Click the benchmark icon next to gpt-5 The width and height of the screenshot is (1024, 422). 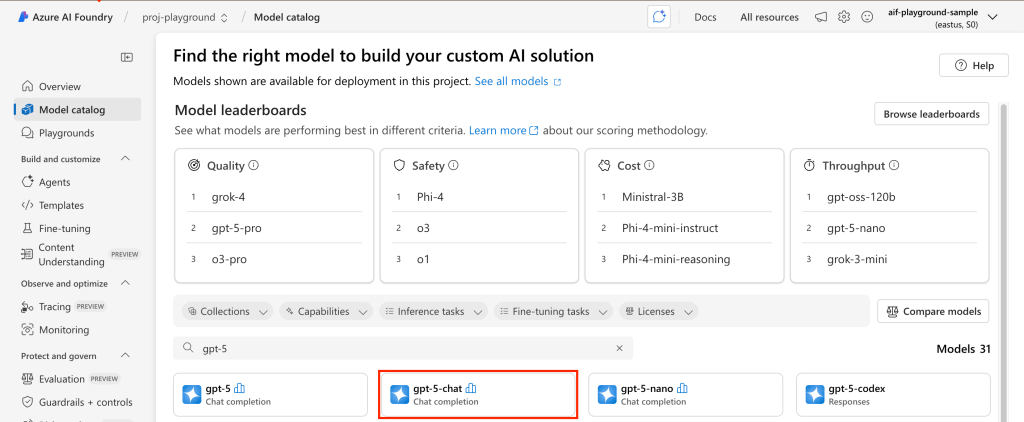point(239,389)
